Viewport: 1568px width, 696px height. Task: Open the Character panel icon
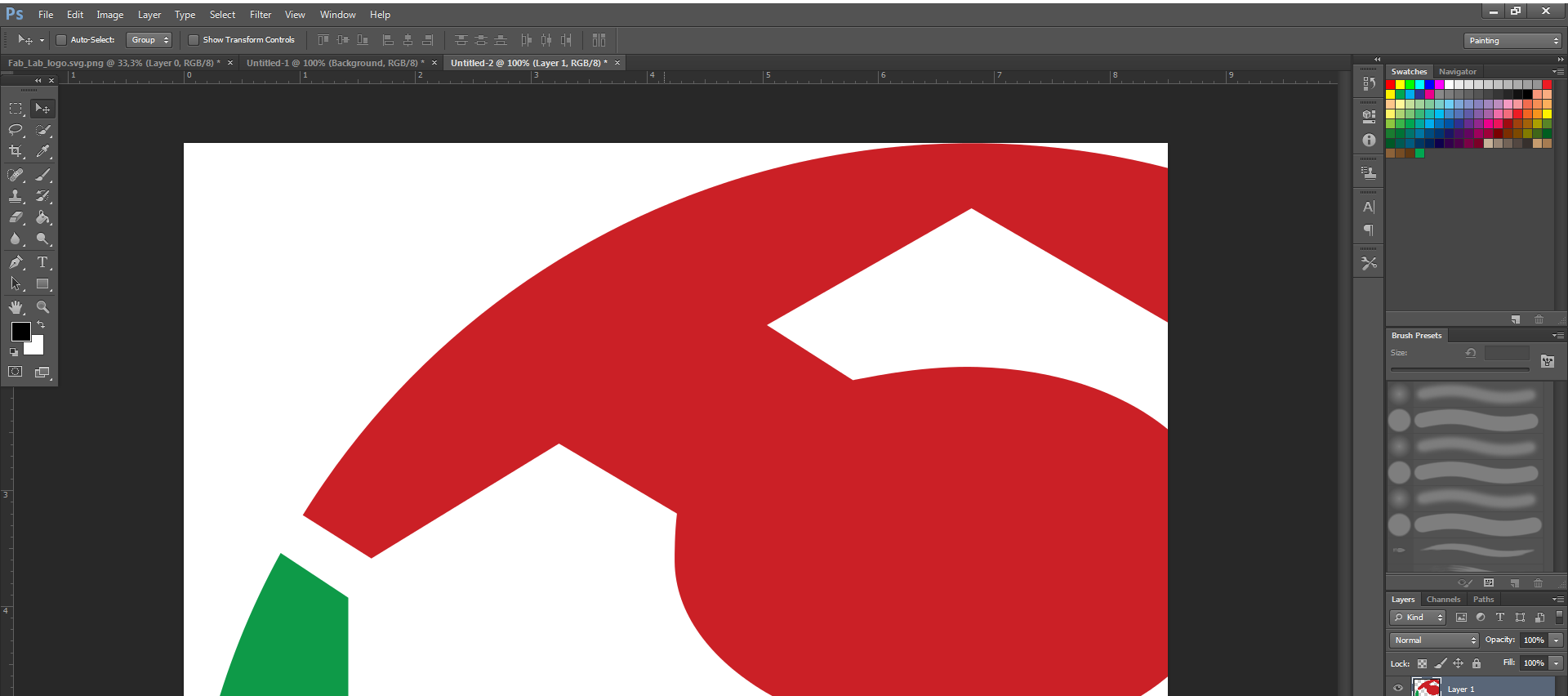point(1370,207)
